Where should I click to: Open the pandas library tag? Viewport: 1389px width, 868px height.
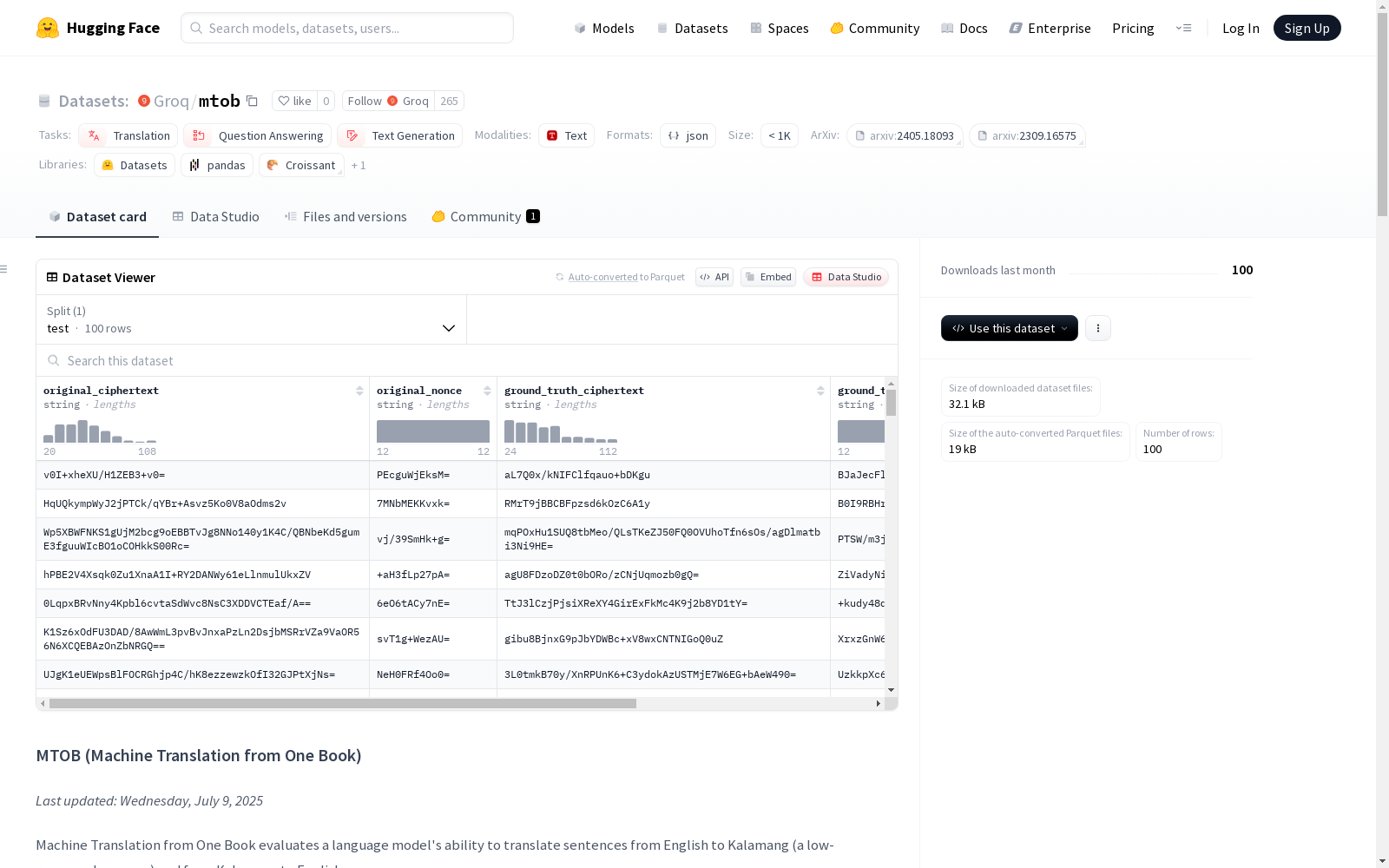[x=217, y=165]
